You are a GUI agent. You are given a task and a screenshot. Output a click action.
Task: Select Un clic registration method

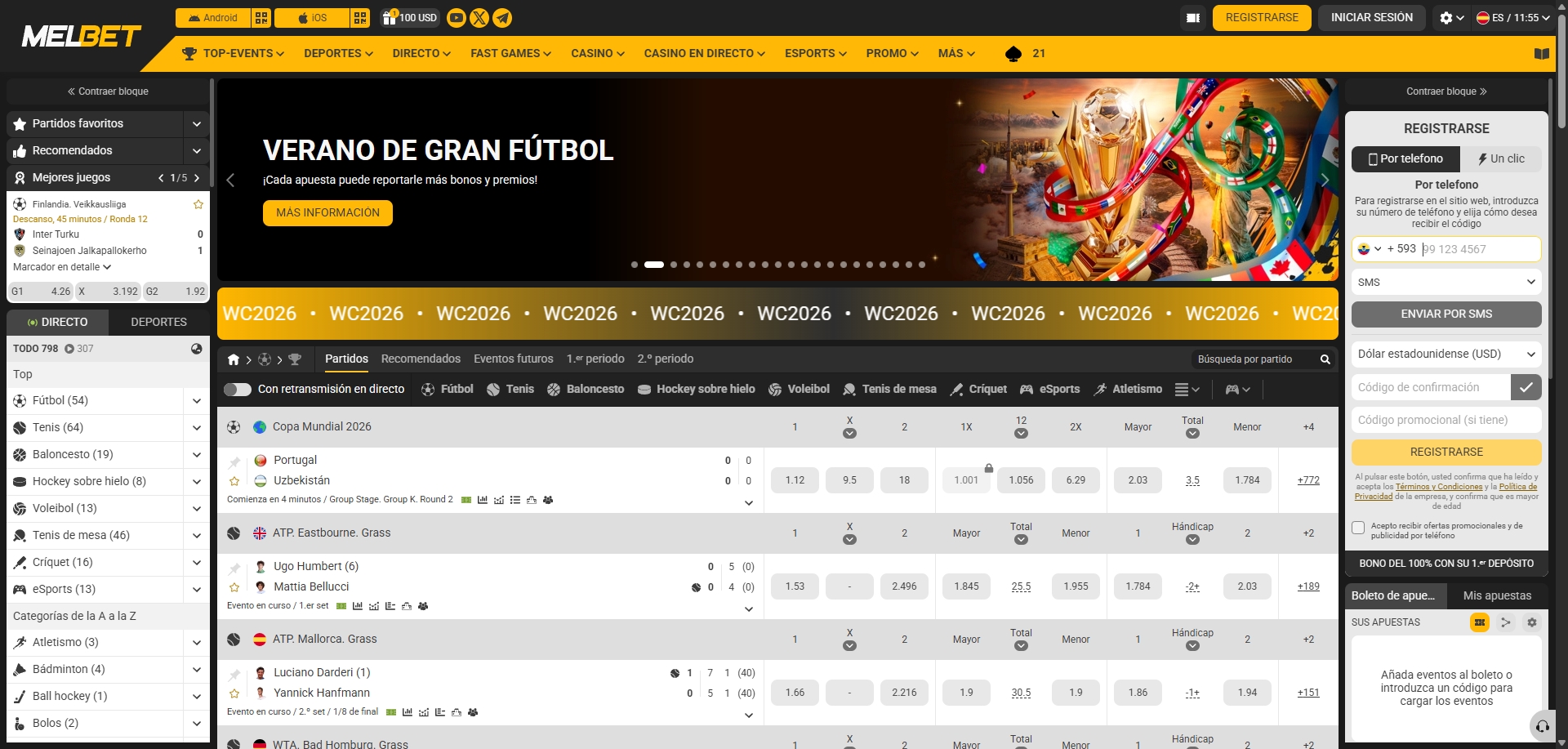(1501, 159)
